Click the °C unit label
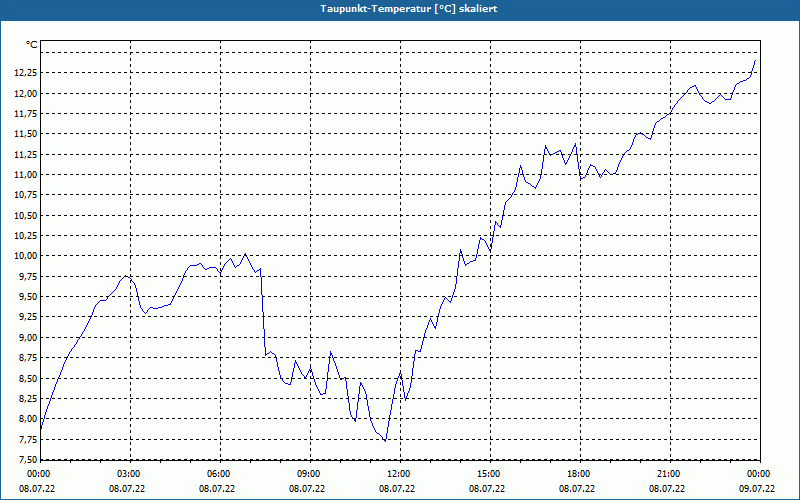The height and width of the screenshot is (500, 800). pyautogui.click(x=32, y=45)
